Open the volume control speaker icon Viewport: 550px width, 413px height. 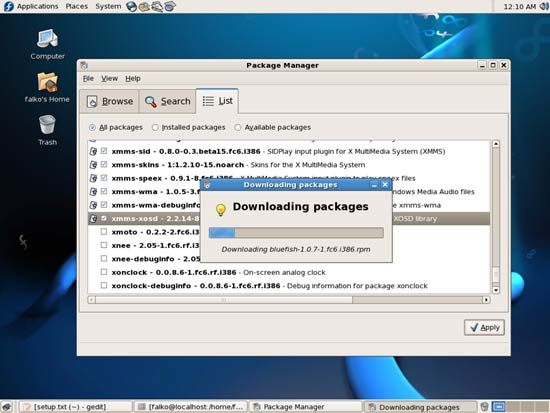pos(544,6)
